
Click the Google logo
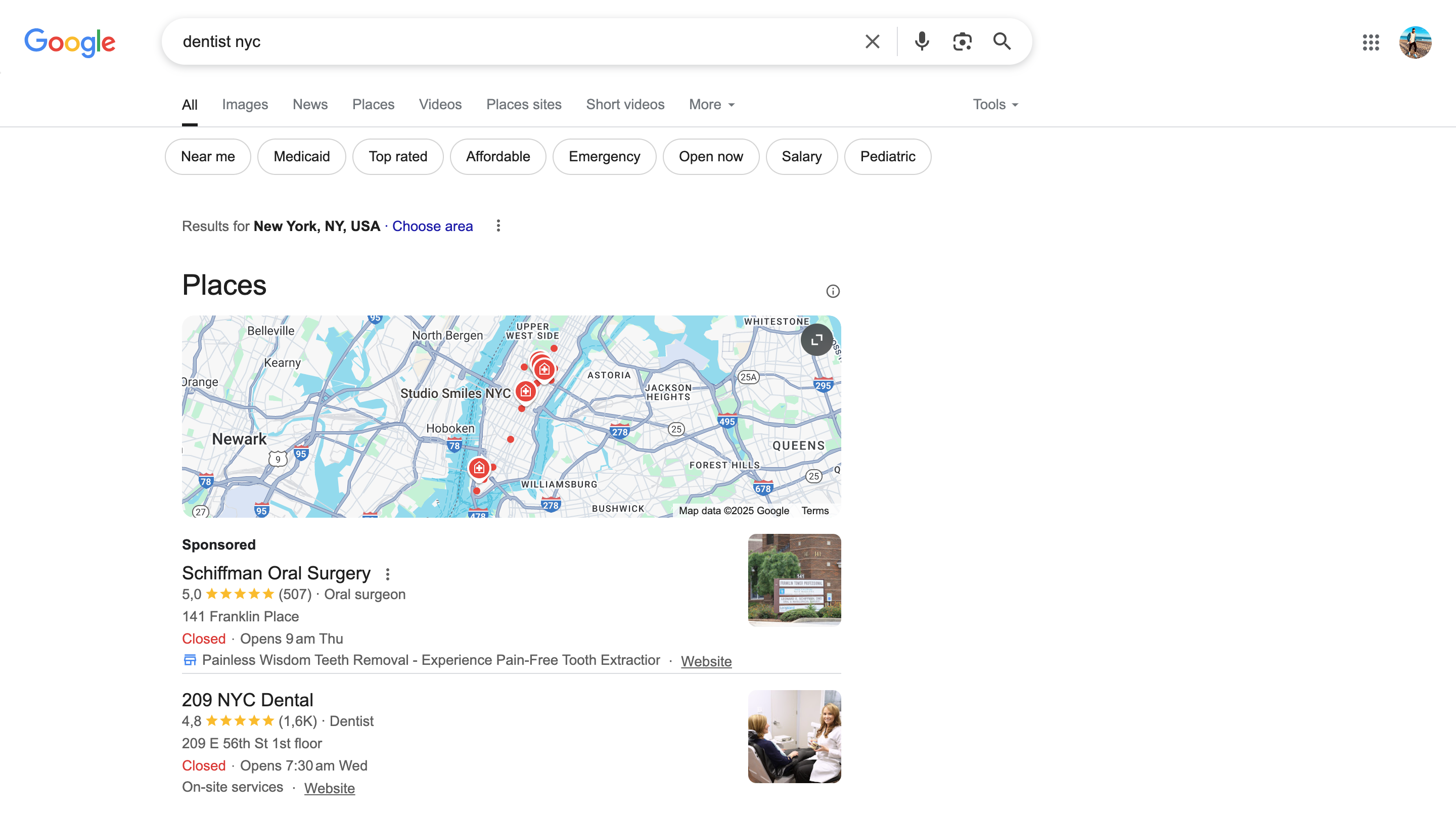(70, 42)
